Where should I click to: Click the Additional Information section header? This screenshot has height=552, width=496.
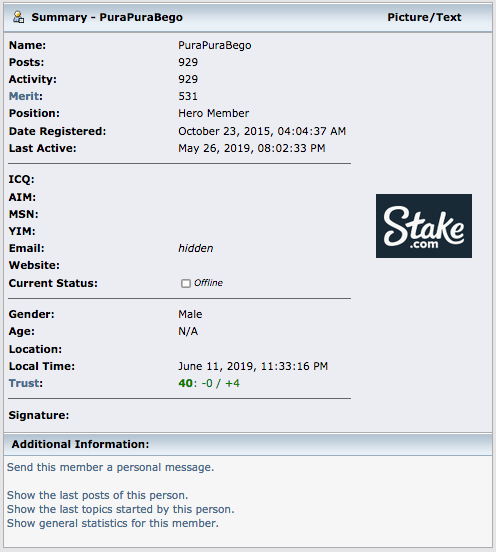click(x=80, y=444)
